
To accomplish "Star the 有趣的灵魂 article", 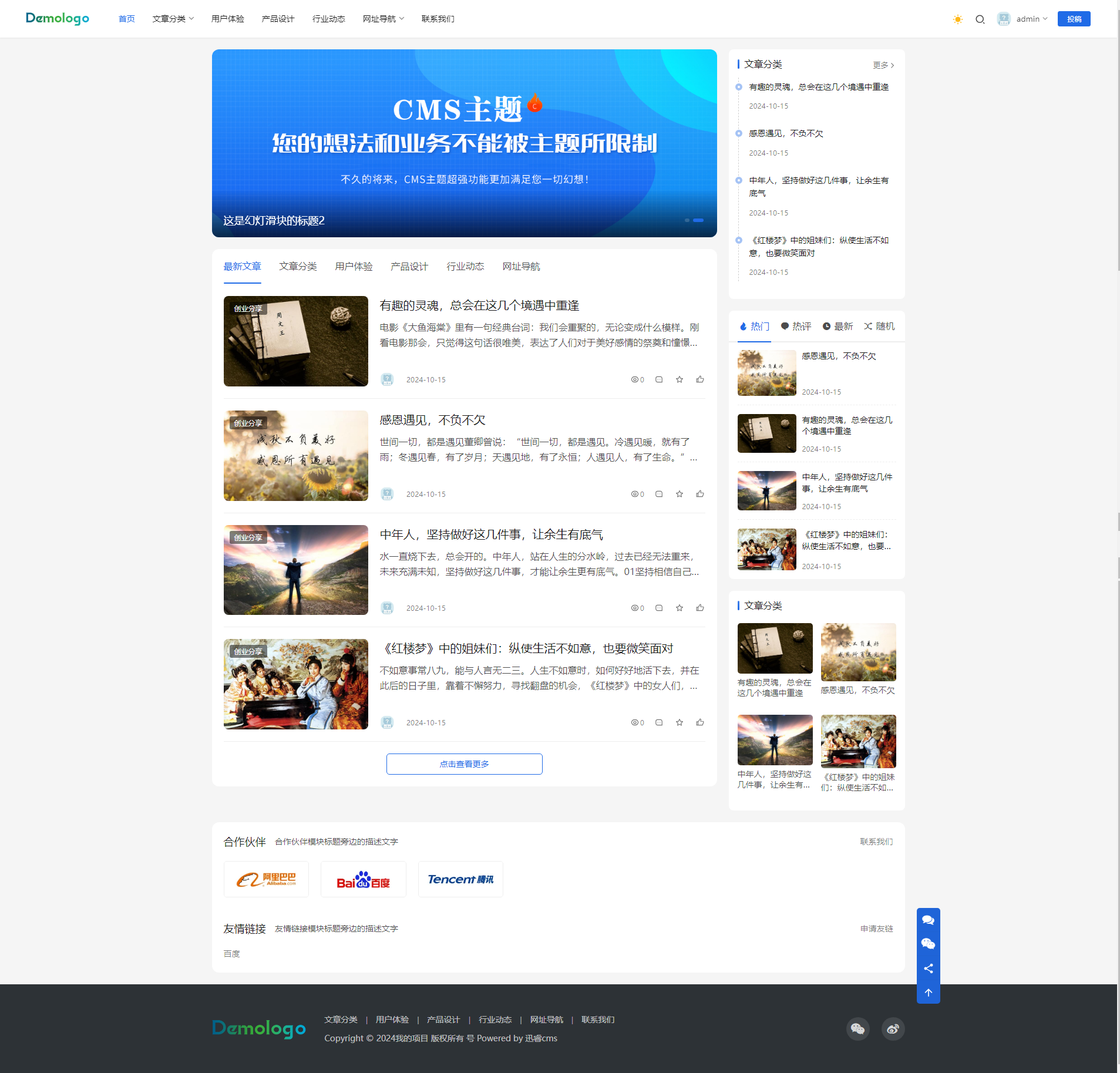I will (679, 379).
